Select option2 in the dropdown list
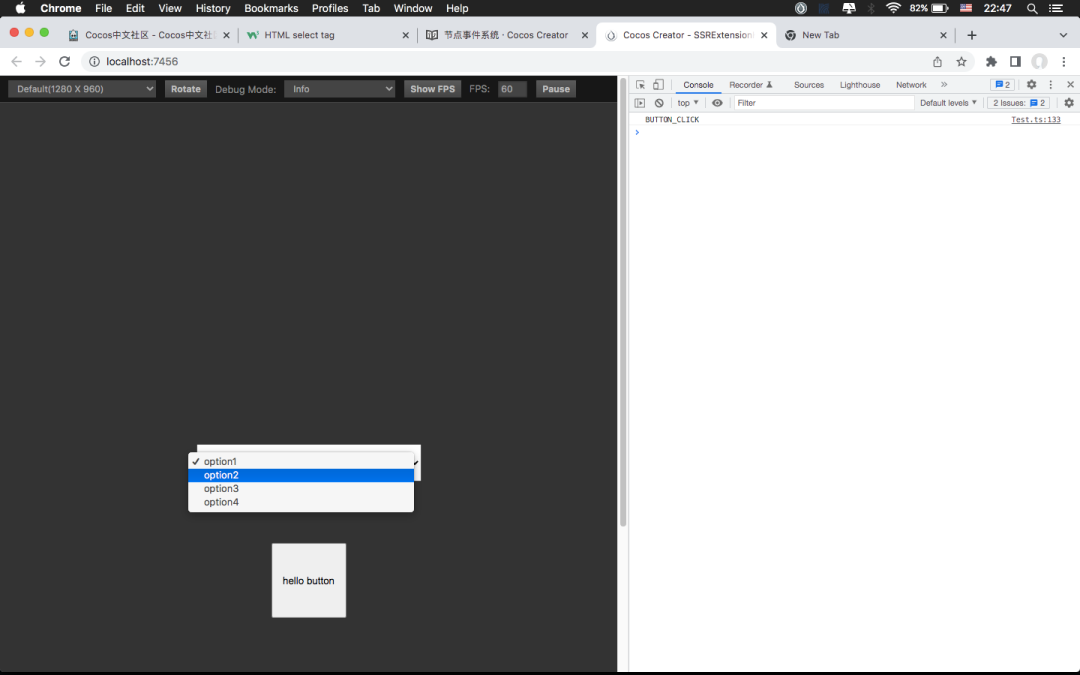 click(x=301, y=475)
